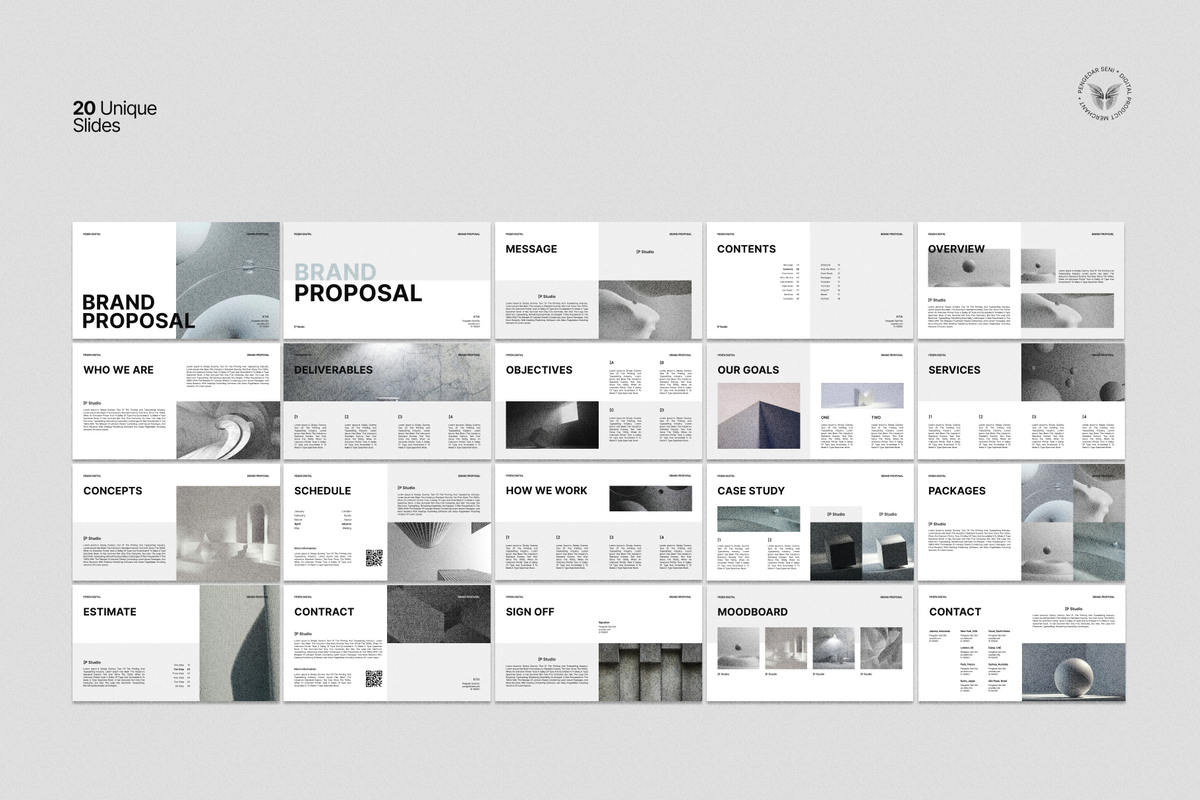Viewport: 1200px width, 800px height.
Task: Open the slide with grey "BRAND" over "PROPOSAL"
Action: [388, 281]
